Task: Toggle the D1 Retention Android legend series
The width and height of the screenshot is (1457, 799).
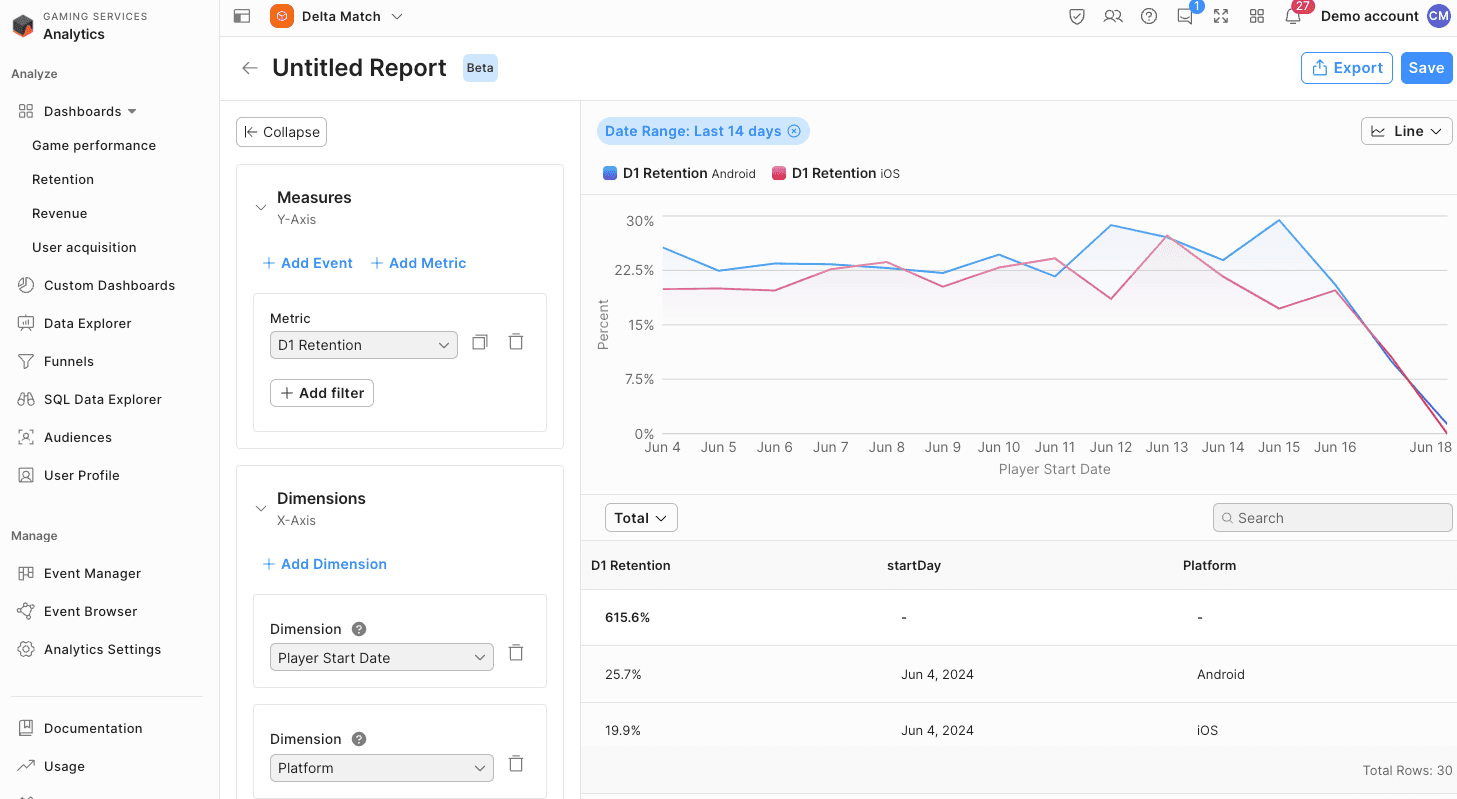Action: pyautogui.click(x=680, y=174)
